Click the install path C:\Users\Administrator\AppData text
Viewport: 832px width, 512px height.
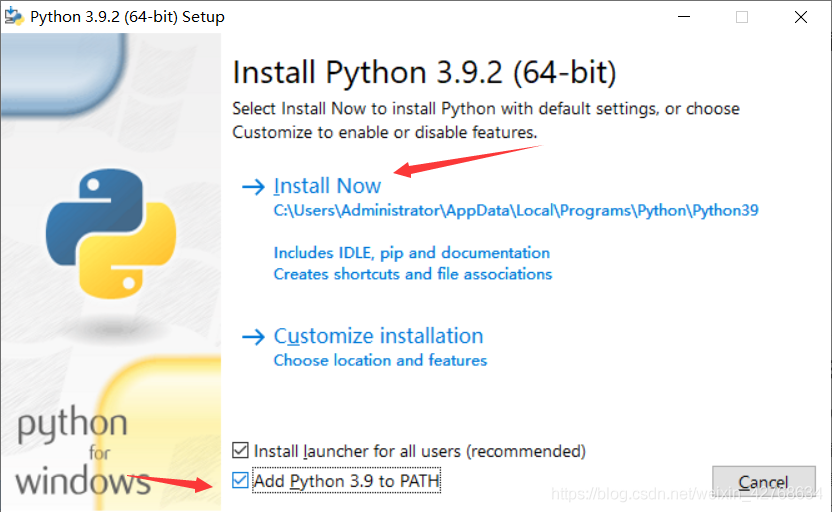[x=516, y=211]
